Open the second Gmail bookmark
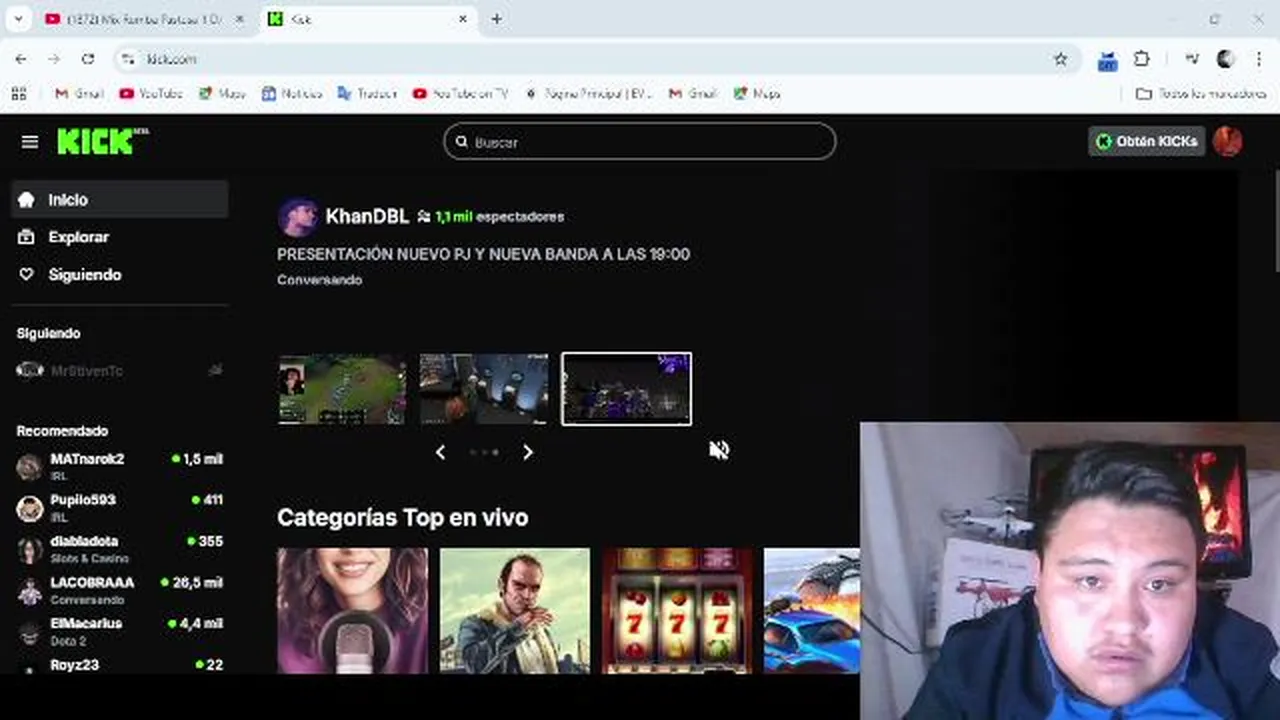Viewport: 1280px width, 720px height. [693, 93]
